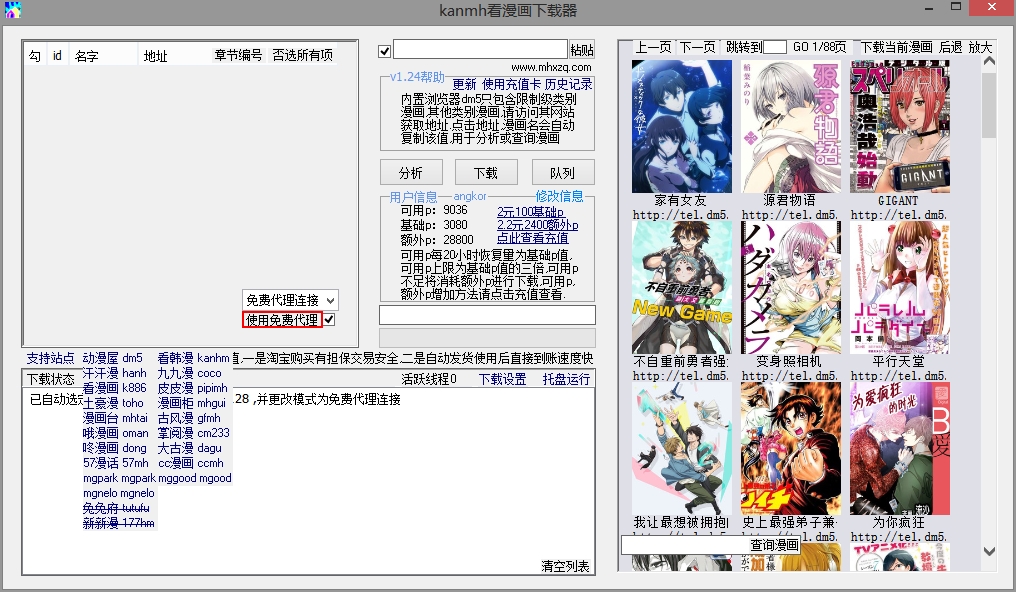The height and width of the screenshot is (592, 1016).
Task: Click the mgpark site link
Action: [x=119, y=478]
